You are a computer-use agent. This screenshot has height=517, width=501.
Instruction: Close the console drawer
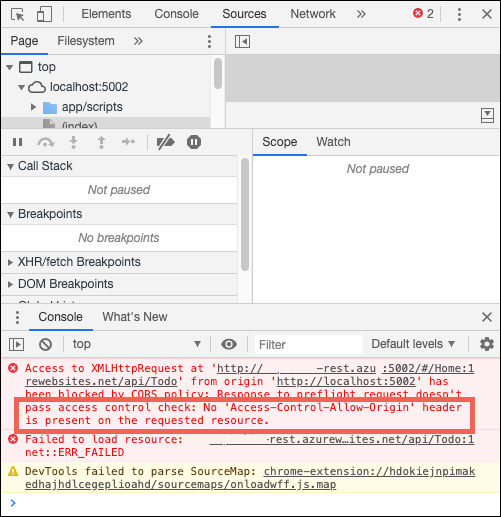[487, 317]
